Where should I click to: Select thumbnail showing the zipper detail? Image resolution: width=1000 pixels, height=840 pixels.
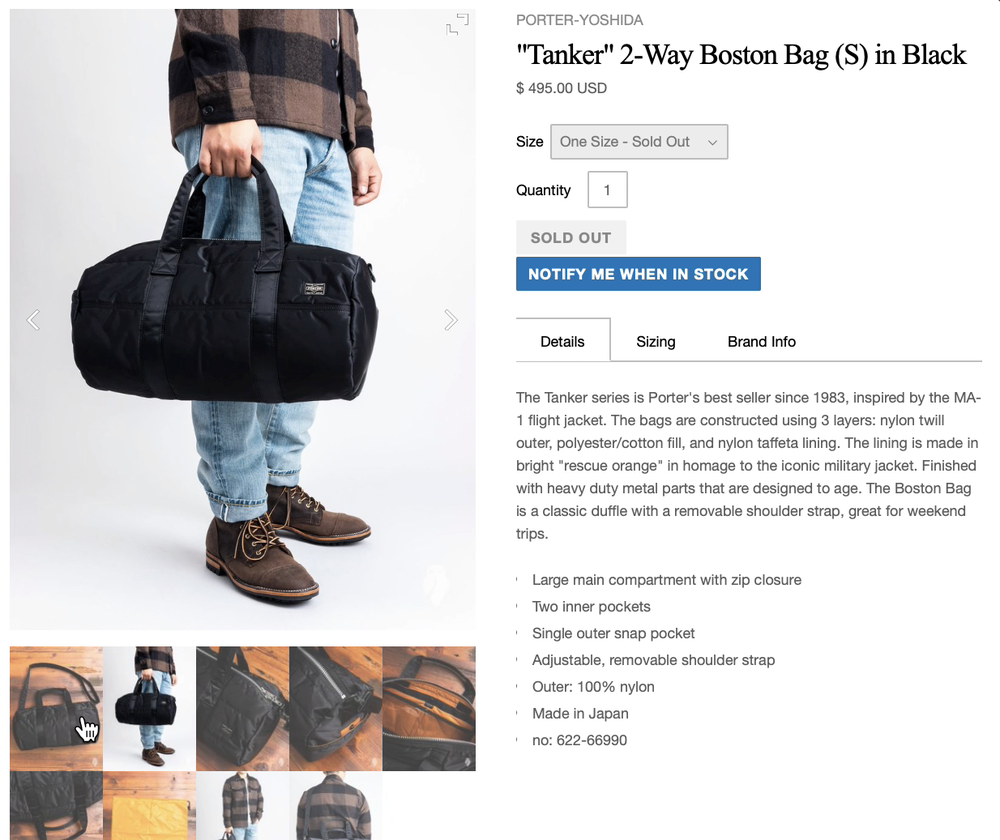335,709
